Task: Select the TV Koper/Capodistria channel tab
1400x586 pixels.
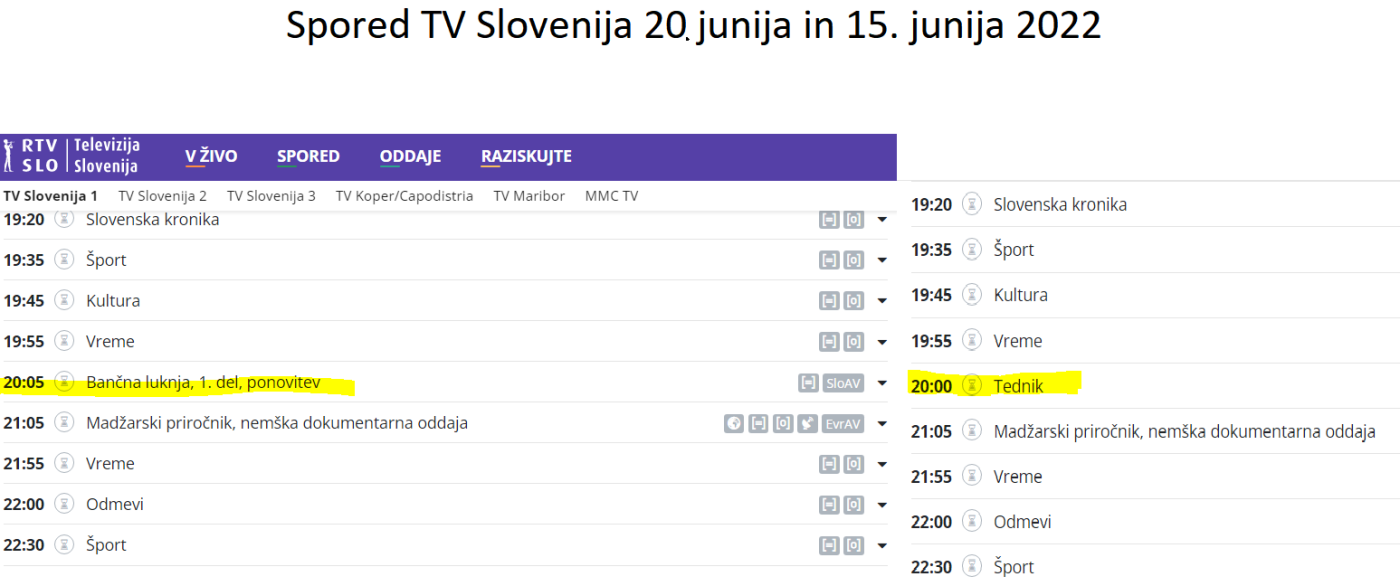Action: (404, 196)
